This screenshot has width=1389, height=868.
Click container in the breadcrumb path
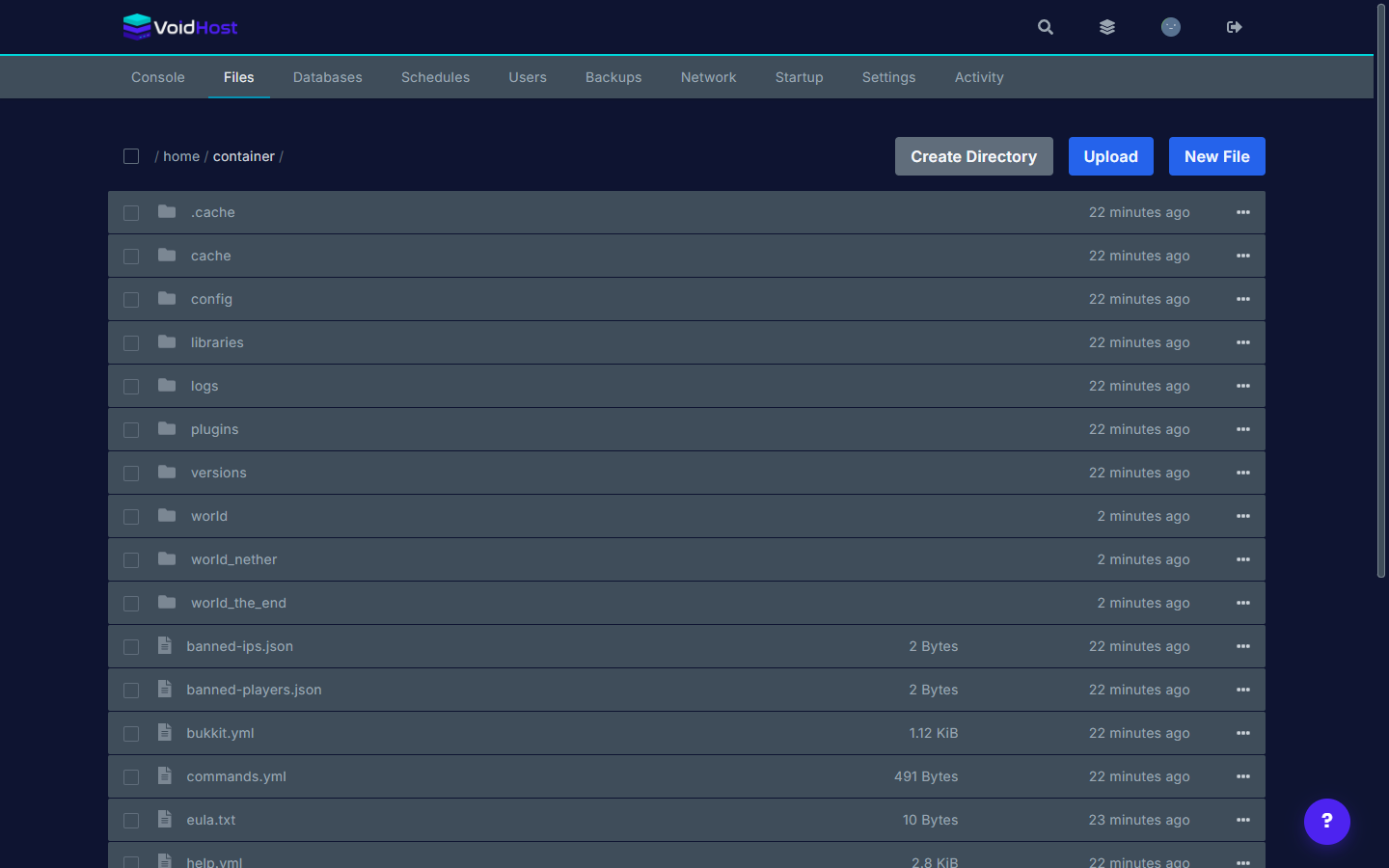pyautogui.click(x=244, y=156)
